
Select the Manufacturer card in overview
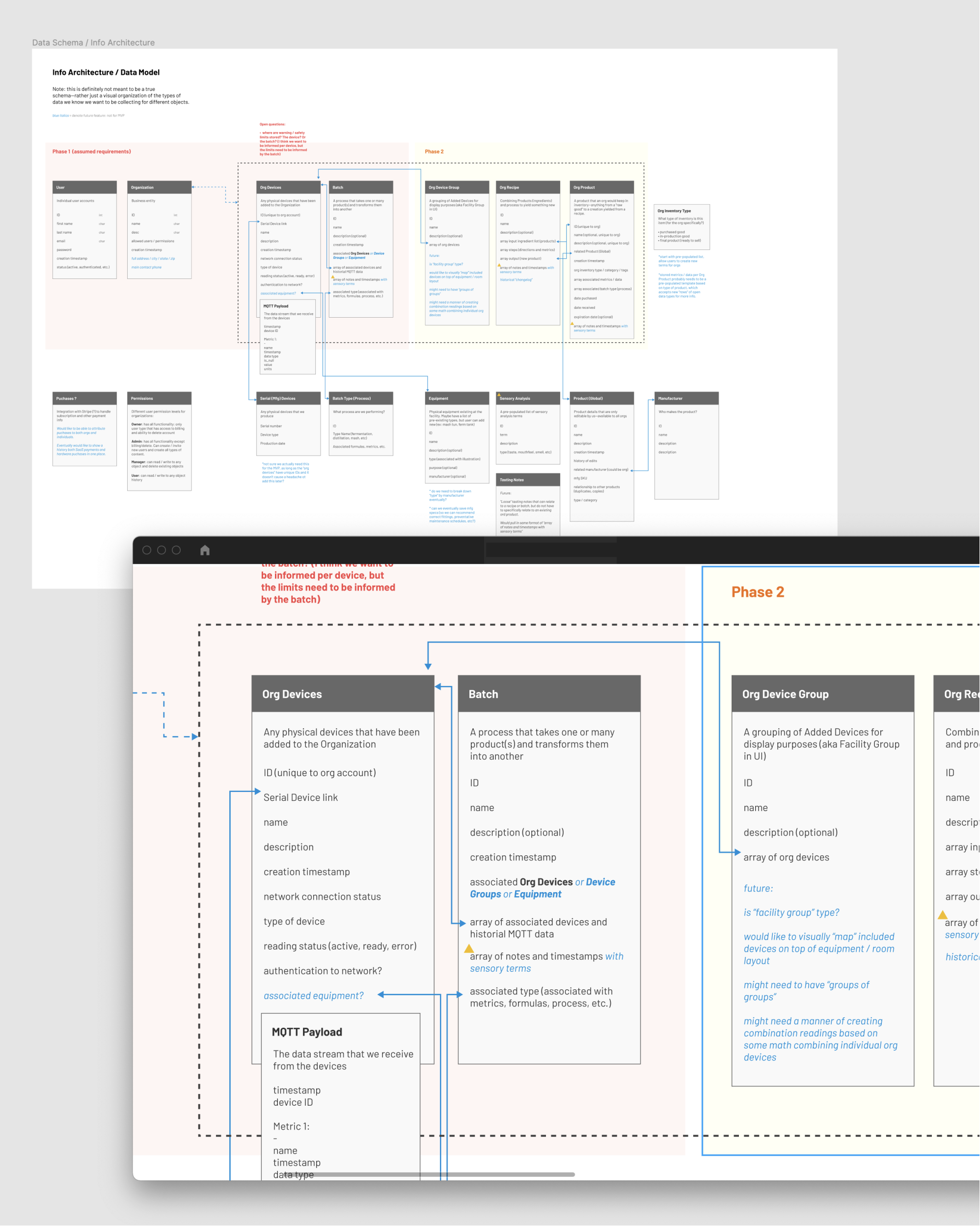pyautogui.click(x=686, y=446)
